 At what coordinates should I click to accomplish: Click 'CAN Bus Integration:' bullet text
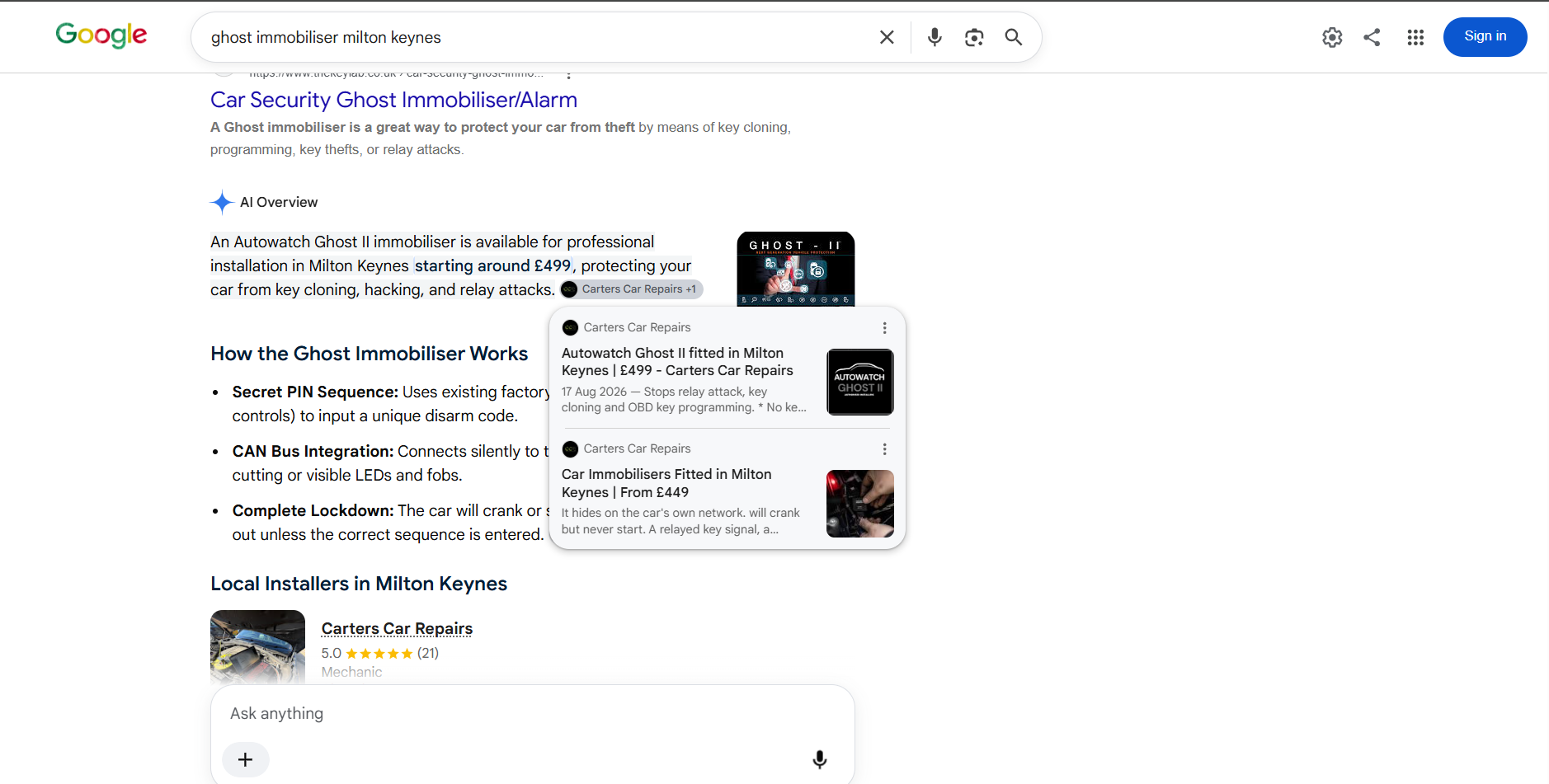(313, 452)
